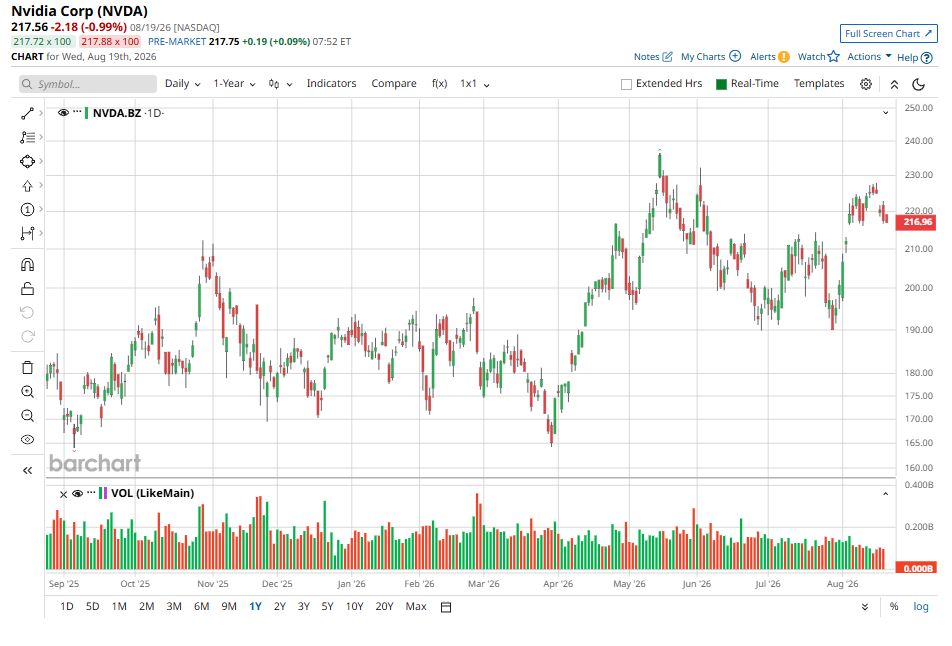Zoom out on the chart
The height and width of the screenshot is (646, 952).
click(x=27, y=416)
